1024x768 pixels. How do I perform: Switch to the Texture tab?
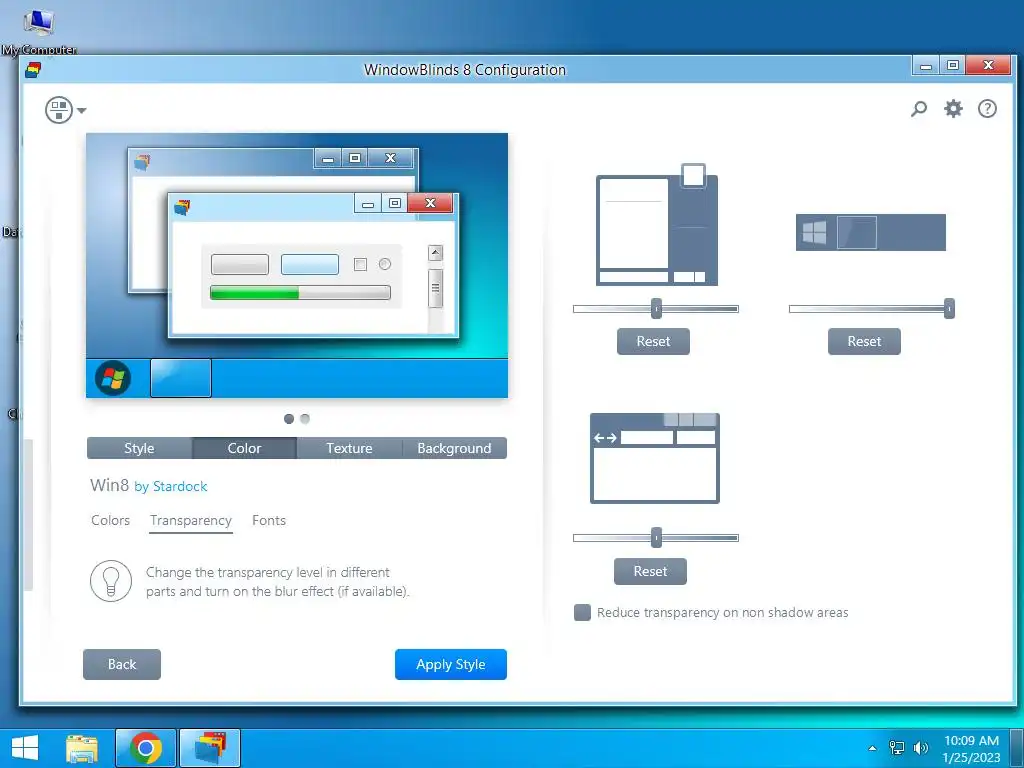tap(349, 448)
